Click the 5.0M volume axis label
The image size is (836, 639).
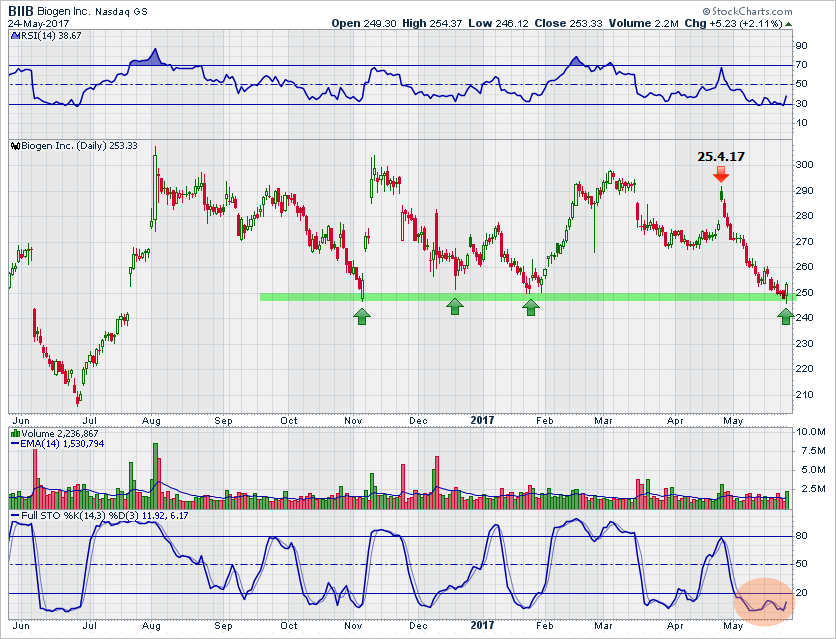click(x=813, y=470)
